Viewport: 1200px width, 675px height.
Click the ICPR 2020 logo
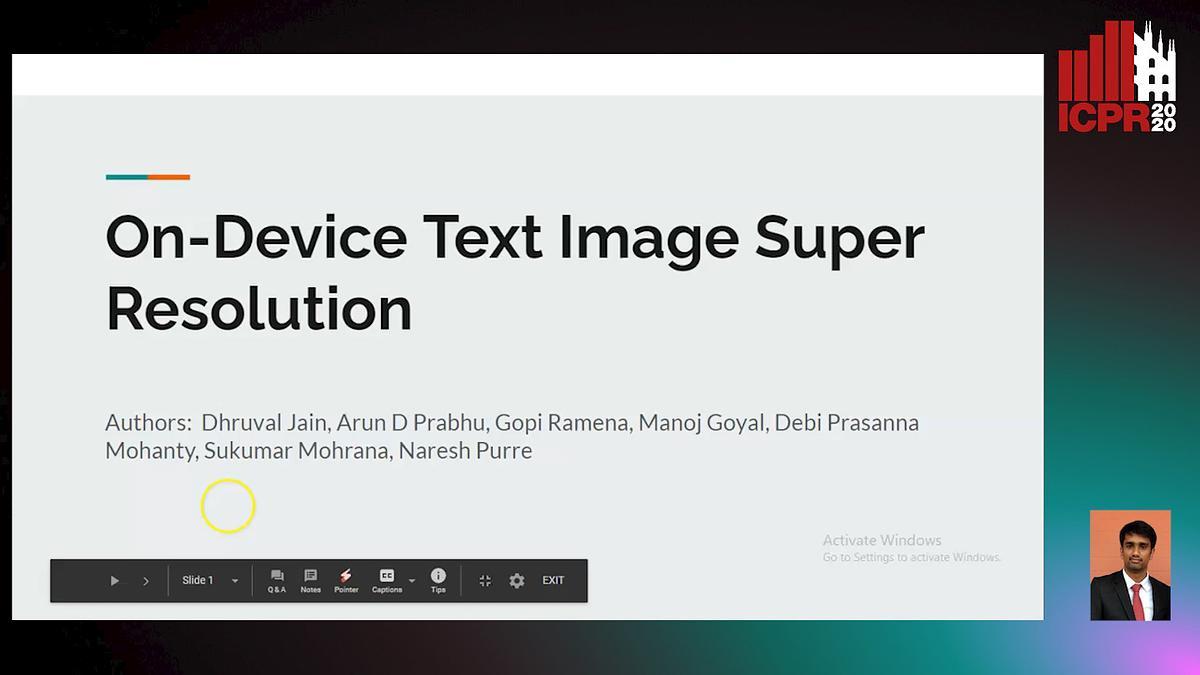1117,77
